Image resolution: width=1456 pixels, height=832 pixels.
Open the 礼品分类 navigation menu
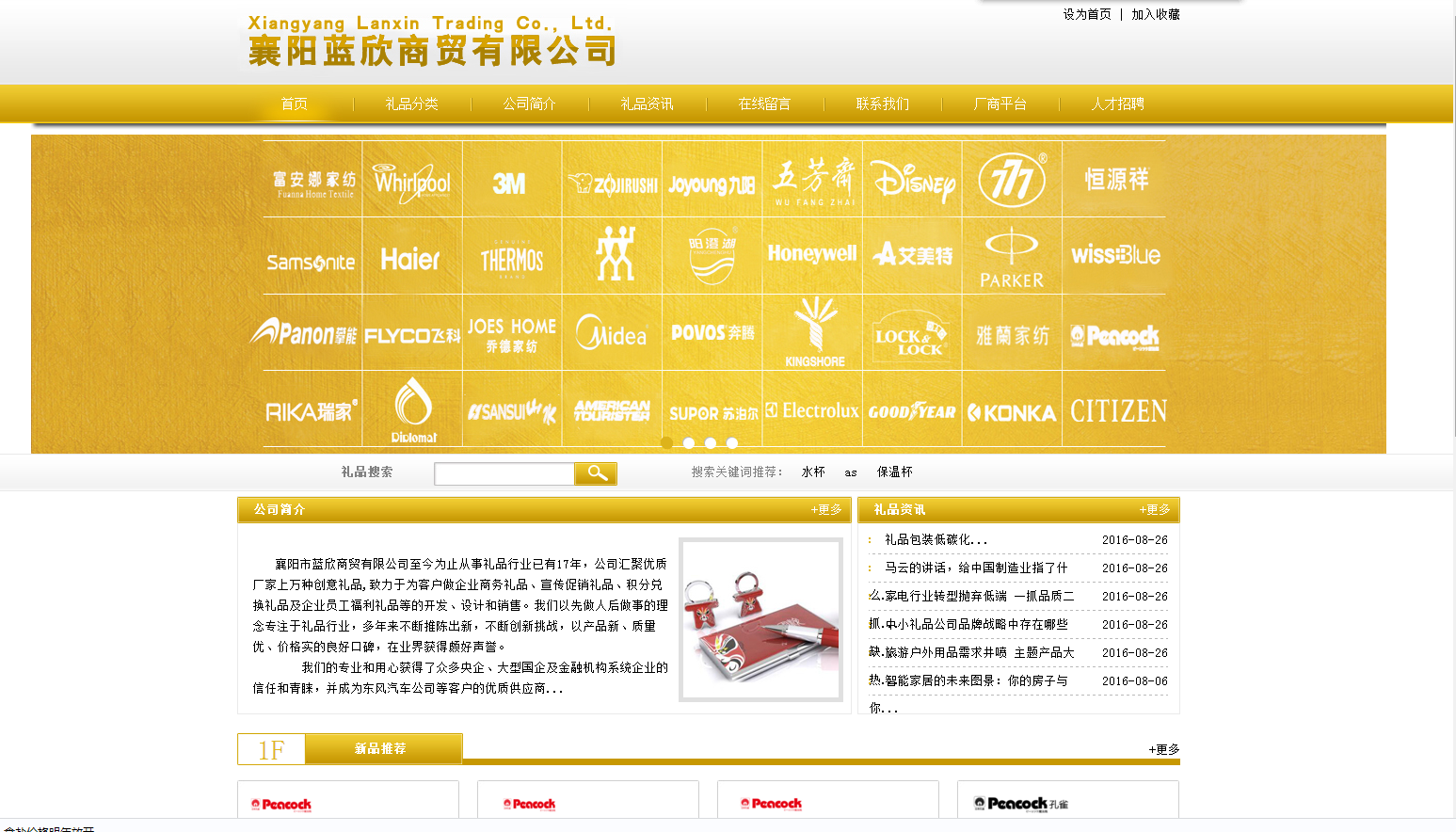pos(412,104)
